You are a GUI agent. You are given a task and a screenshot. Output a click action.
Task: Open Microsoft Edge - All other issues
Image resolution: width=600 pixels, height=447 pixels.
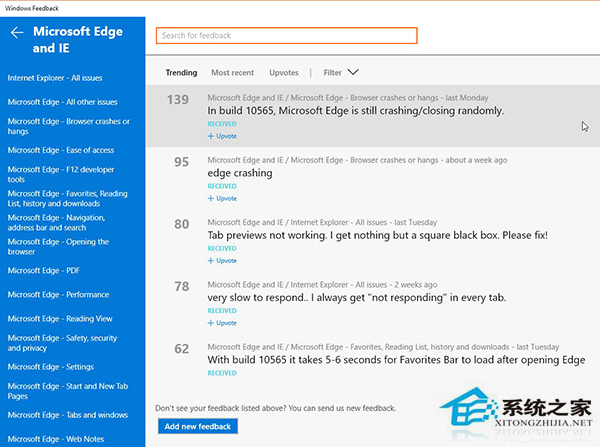tap(62, 102)
